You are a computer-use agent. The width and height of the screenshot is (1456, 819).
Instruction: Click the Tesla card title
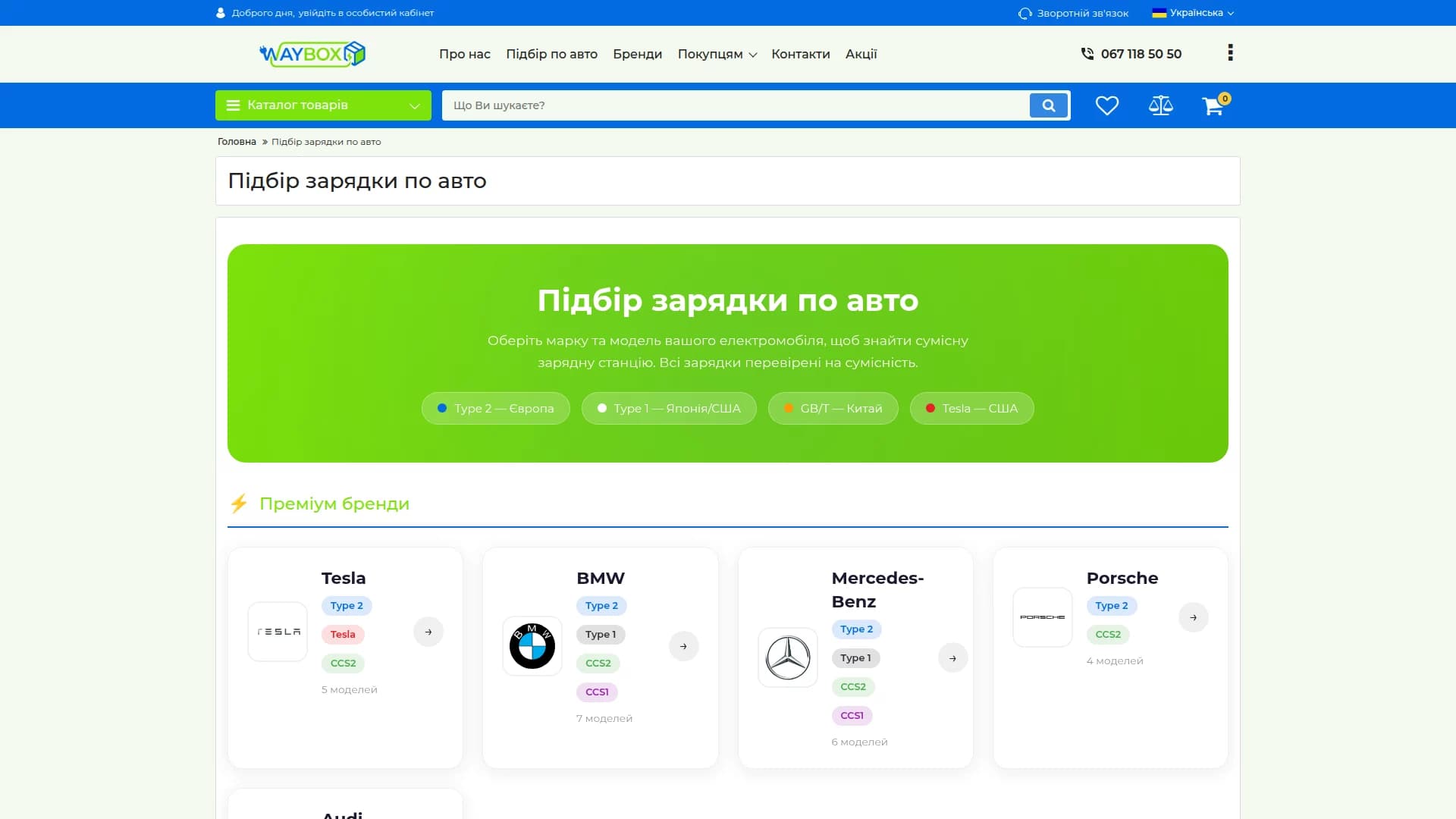[x=344, y=578]
